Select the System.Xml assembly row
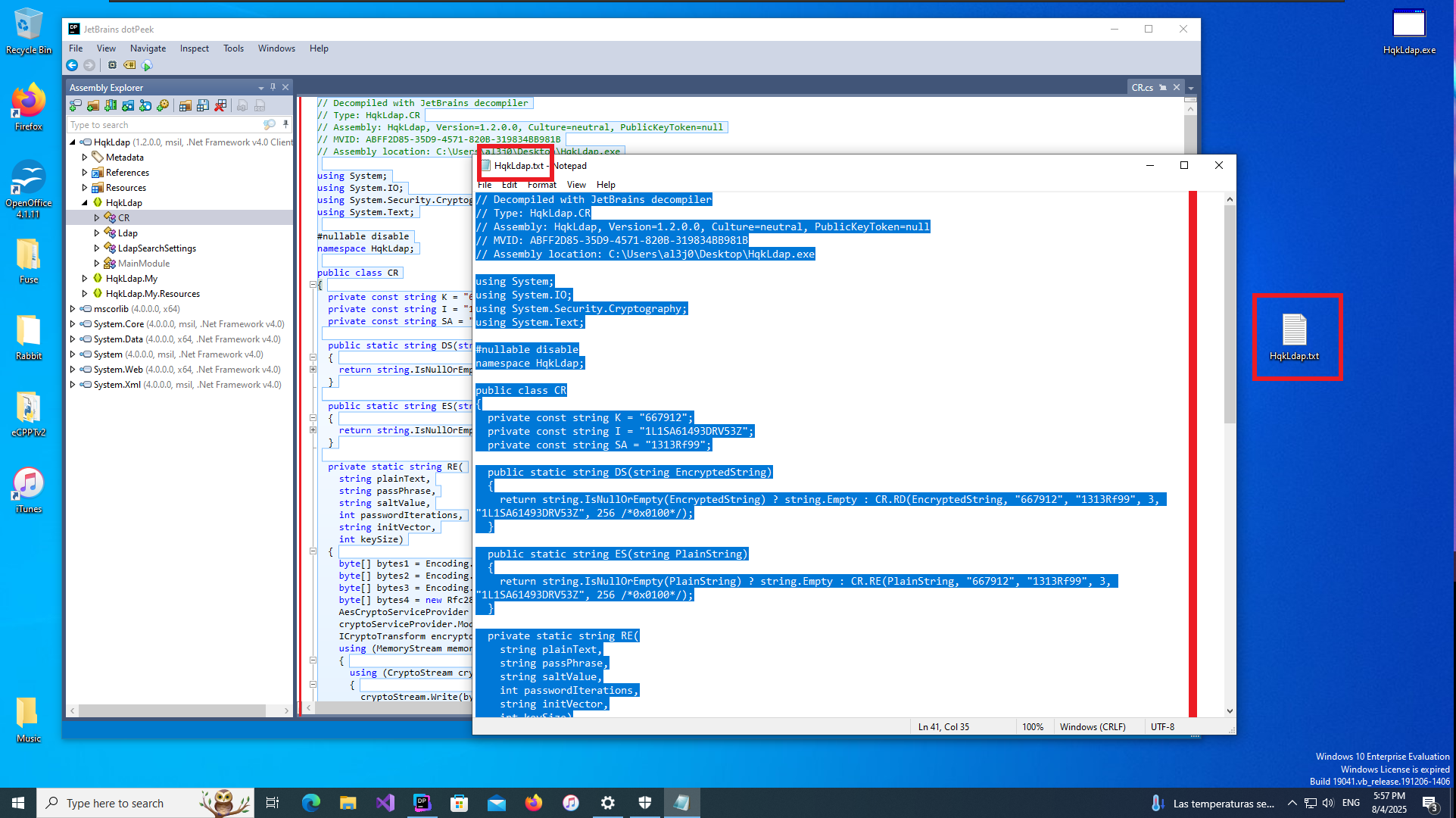 point(180,385)
